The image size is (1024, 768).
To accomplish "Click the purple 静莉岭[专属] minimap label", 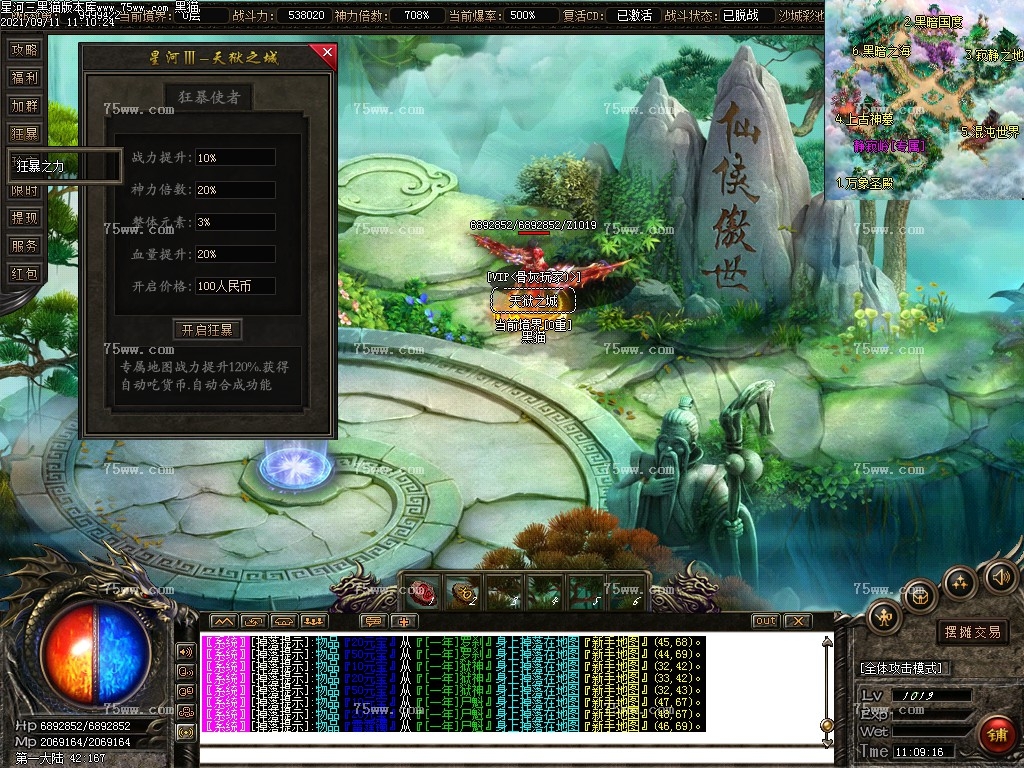I will click(x=889, y=145).
